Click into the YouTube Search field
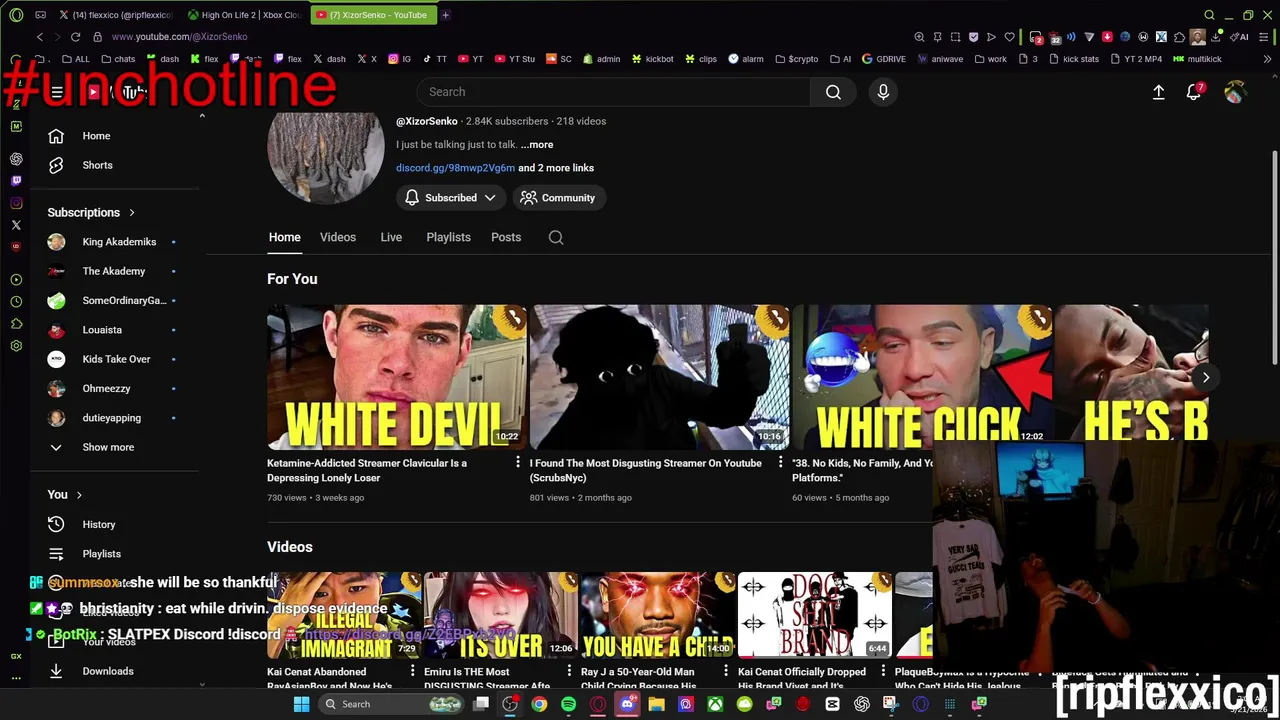The image size is (1280, 720). (614, 92)
